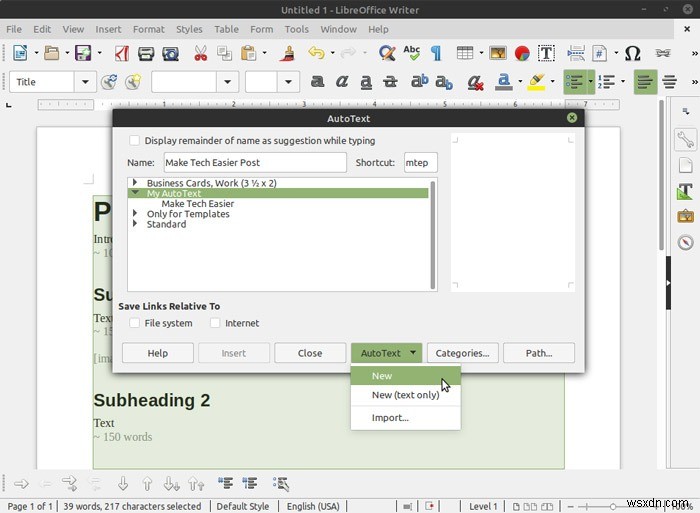Viewport: 700px width, 513px height.
Task: Click the New Document icon
Action: pos(20,53)
